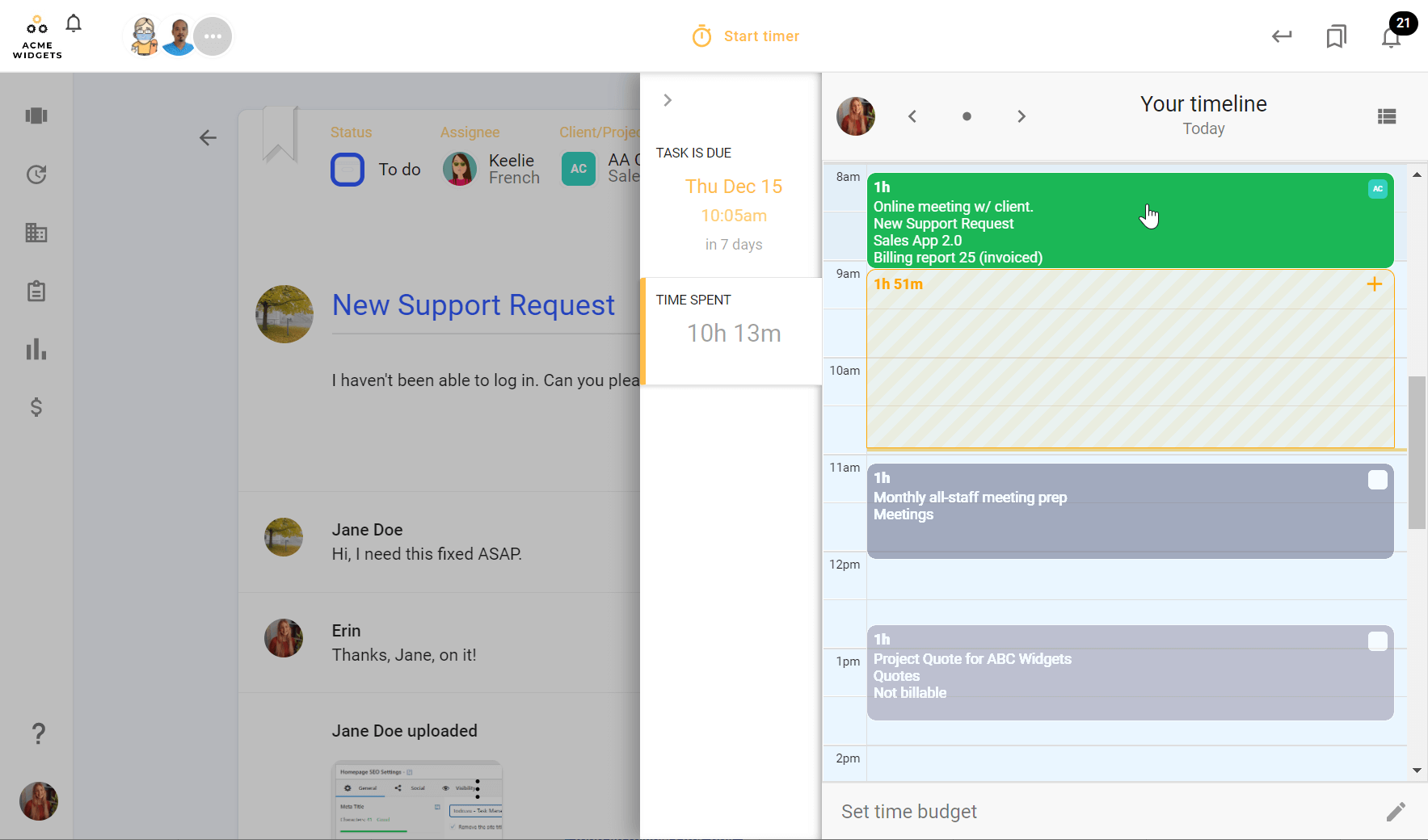Open the time history sidebar icon
1428x840 pixels.
[36, 174]
